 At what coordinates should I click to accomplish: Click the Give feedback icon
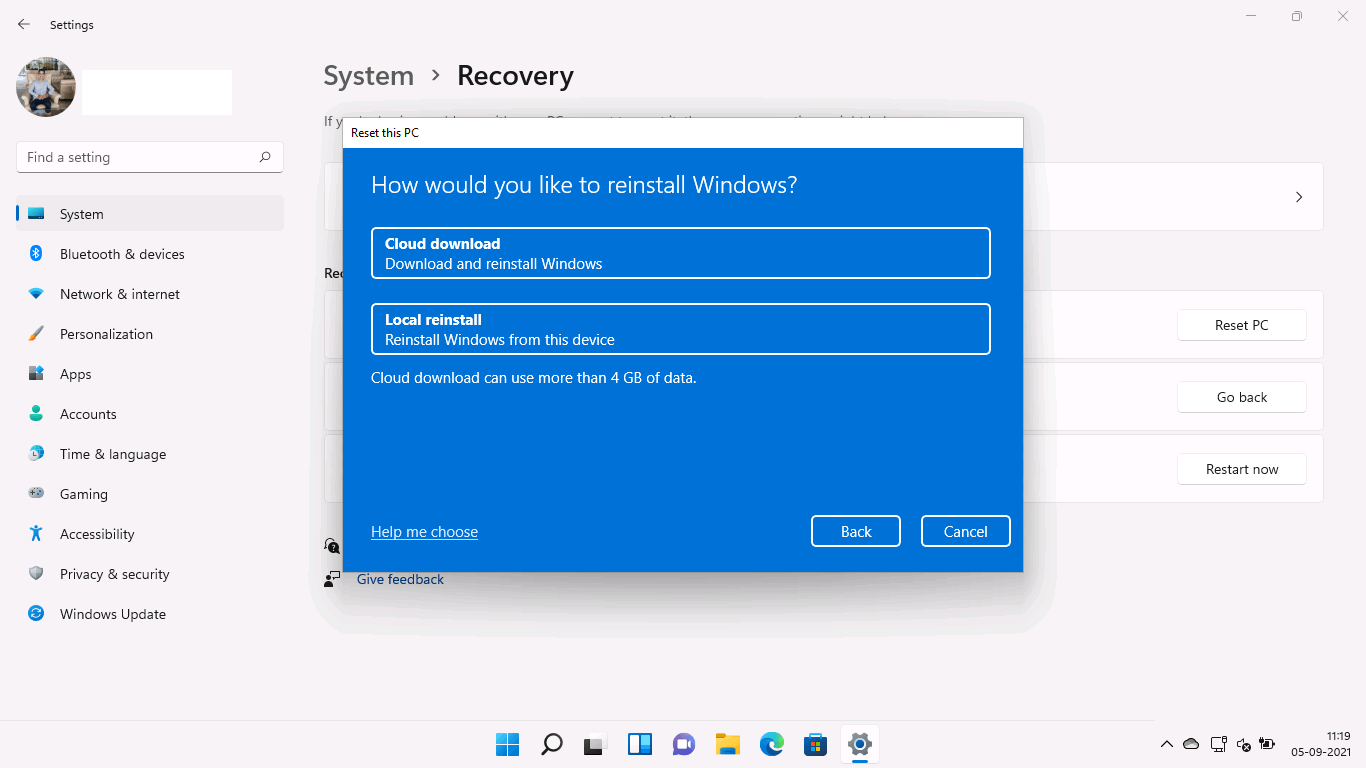pos(332,579)
